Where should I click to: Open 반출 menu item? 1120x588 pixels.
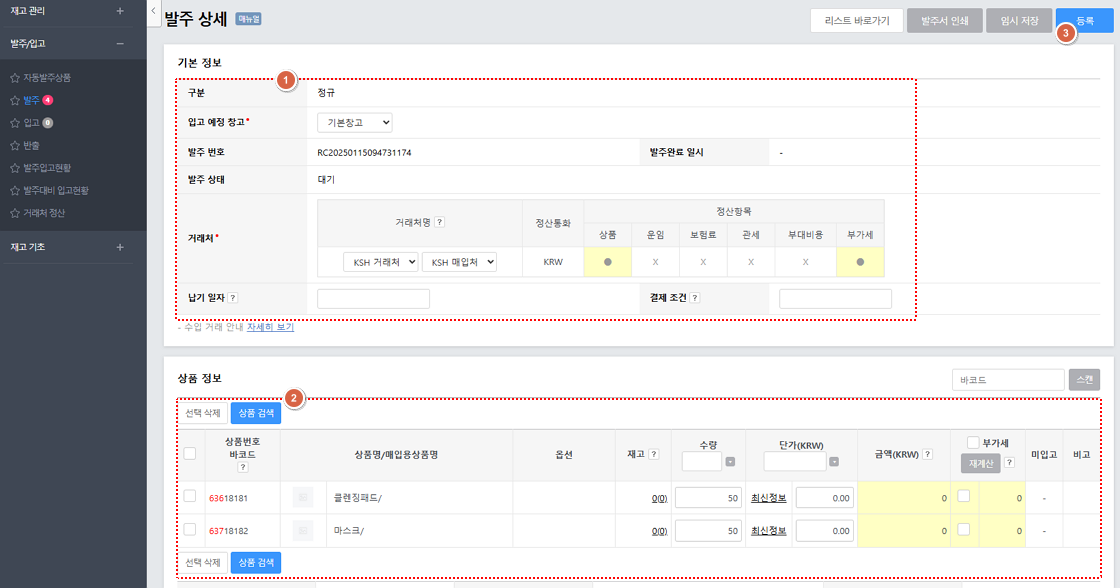click(31, 146)
